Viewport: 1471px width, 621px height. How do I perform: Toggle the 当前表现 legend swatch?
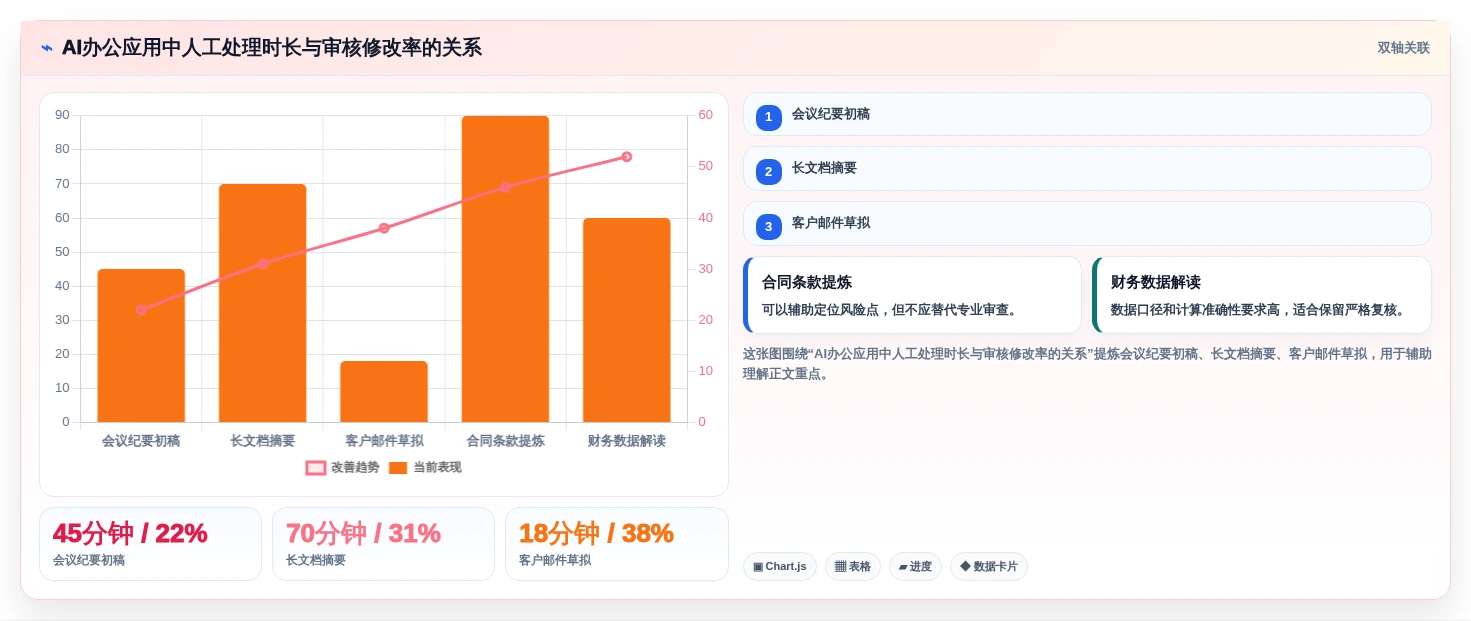398,467
